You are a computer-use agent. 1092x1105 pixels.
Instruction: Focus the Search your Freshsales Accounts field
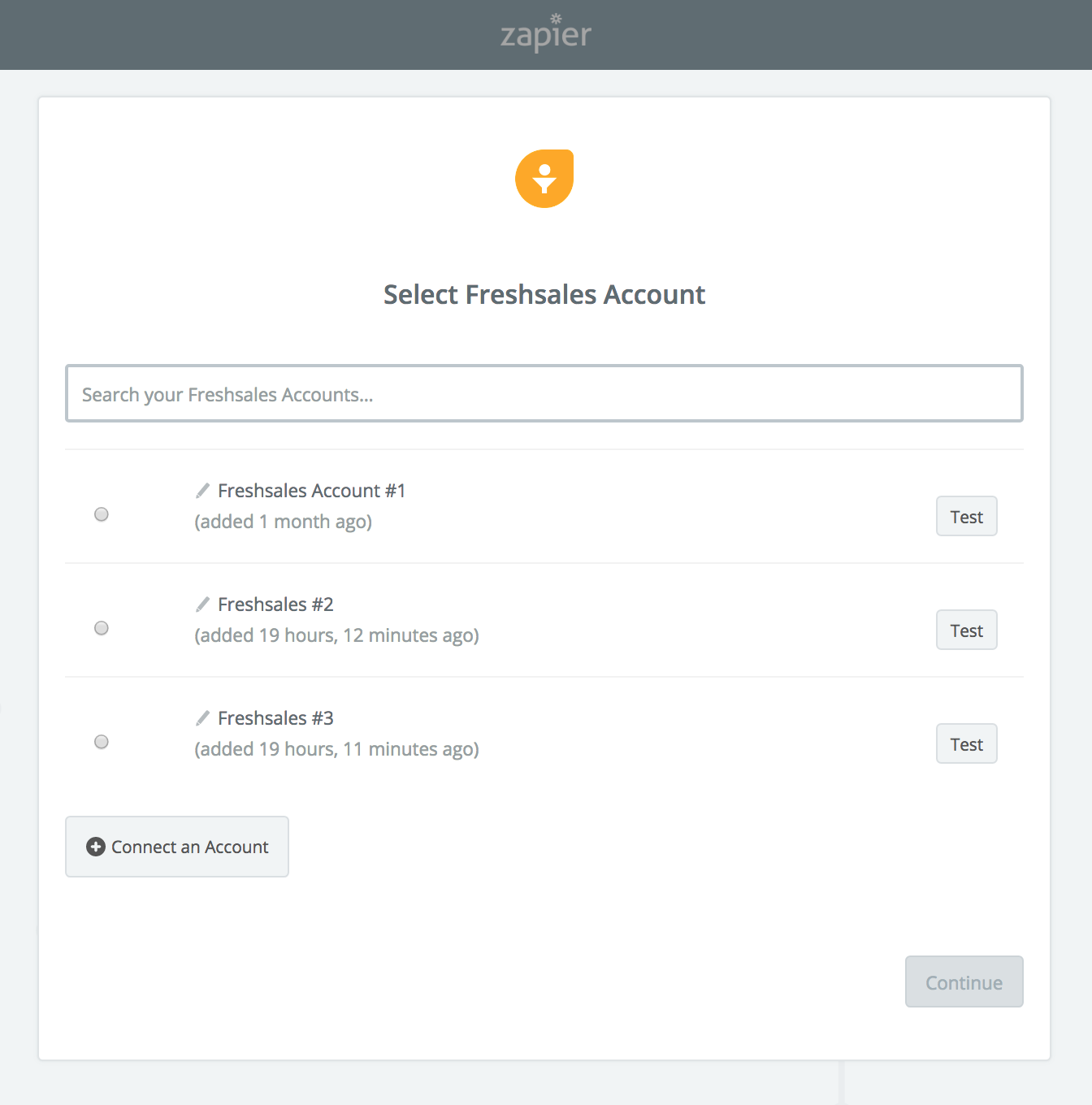(544, 394)
